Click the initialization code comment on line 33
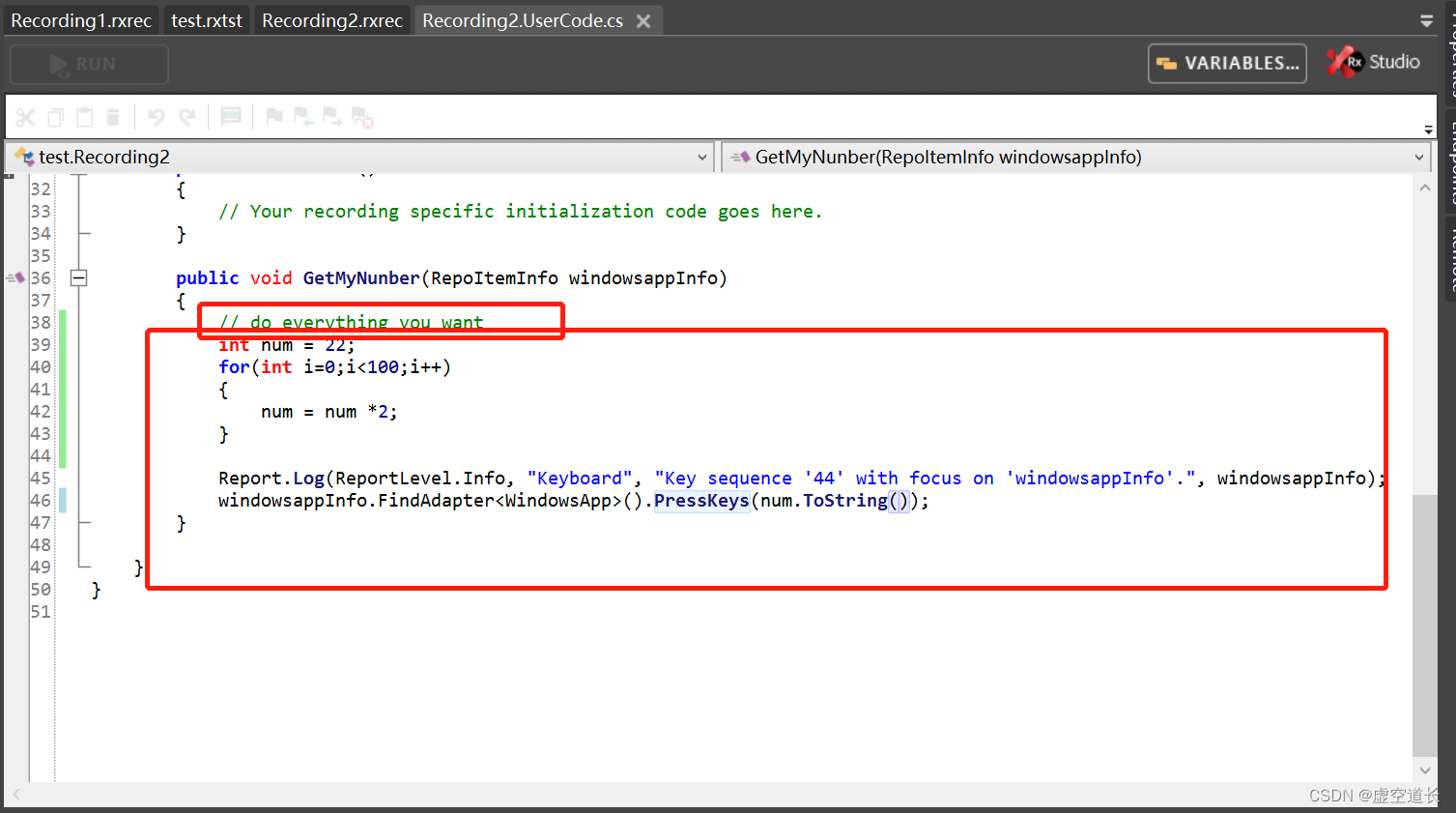 click(x=520, y=212)
